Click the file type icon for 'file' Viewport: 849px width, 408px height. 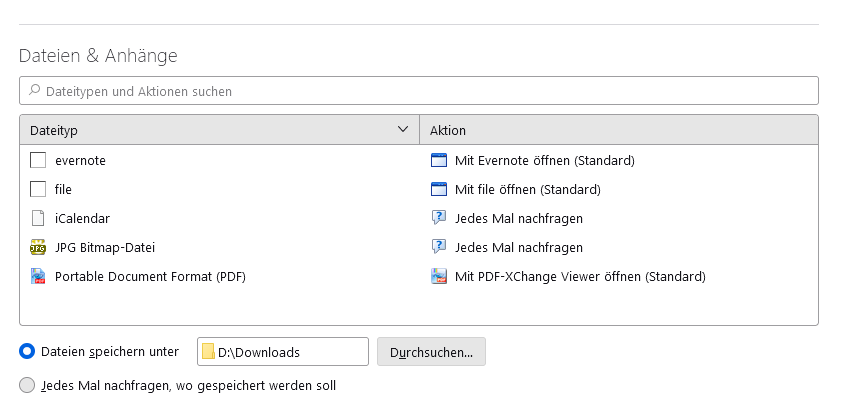click(38, 189)
